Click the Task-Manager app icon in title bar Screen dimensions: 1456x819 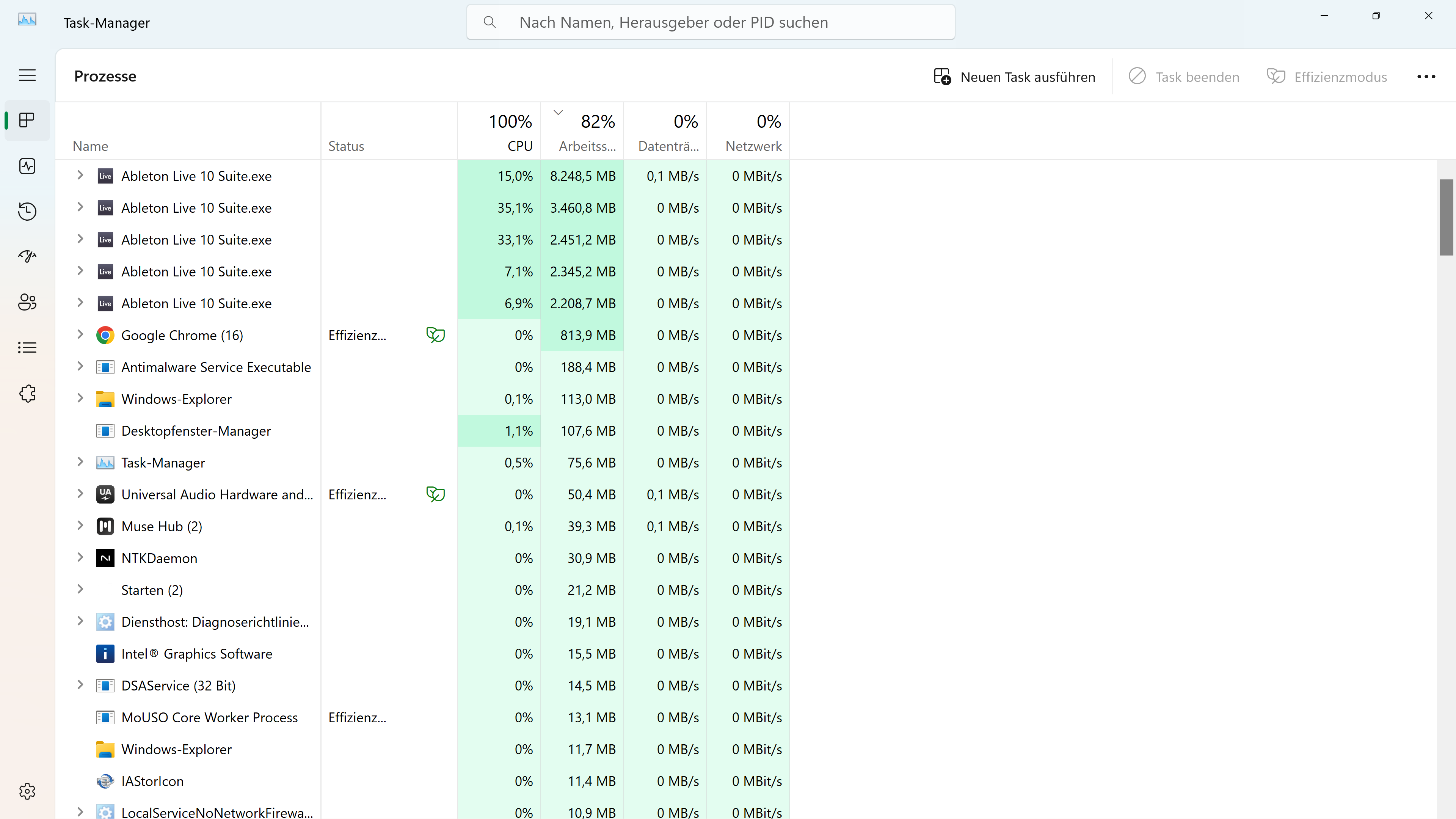click(x=27, y=20)
